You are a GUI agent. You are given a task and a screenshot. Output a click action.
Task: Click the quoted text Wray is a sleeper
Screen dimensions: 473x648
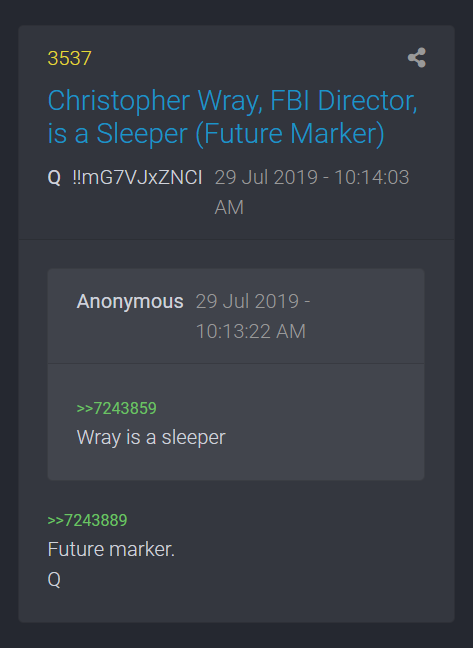tap(151, 438)
